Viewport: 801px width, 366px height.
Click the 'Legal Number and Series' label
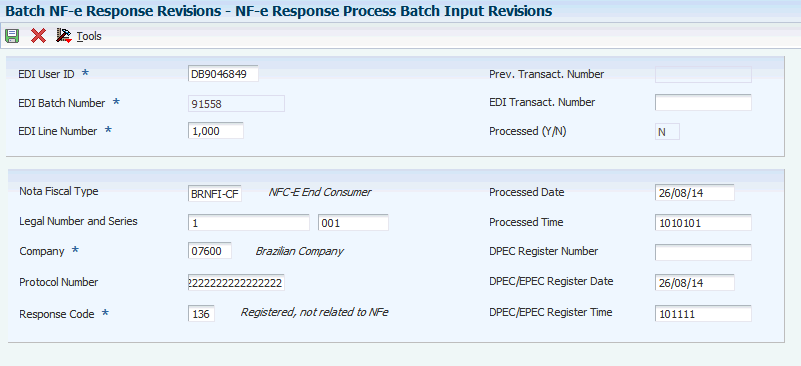[78, 221]
